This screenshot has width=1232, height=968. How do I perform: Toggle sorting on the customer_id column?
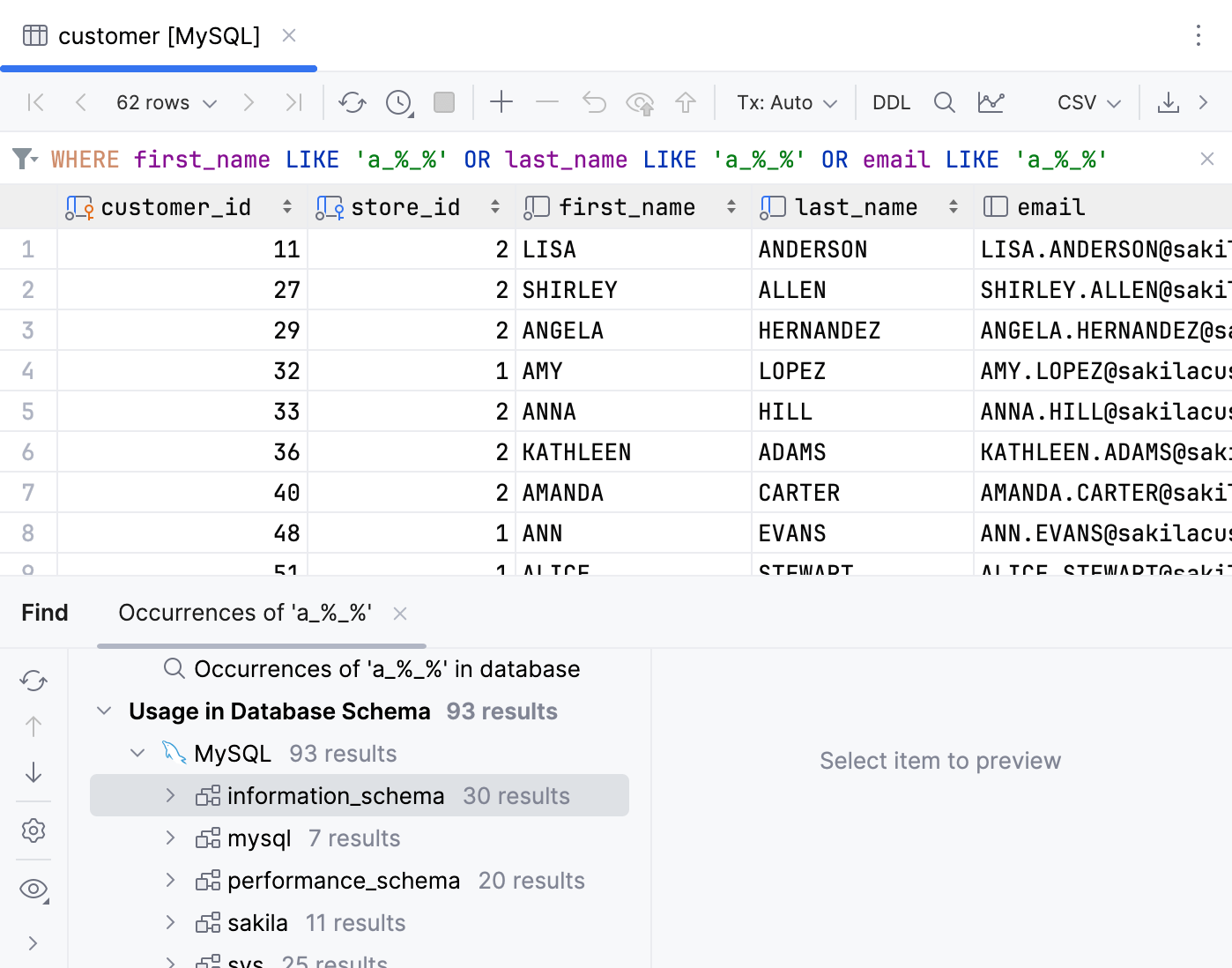287,206
